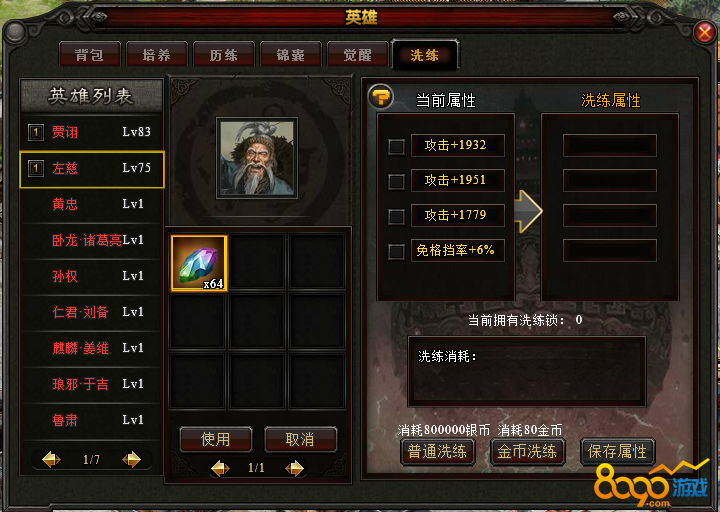Open the 培养 tab
Image resolution: width=720 pixels, height=512 pixels.
pos(157,55)
